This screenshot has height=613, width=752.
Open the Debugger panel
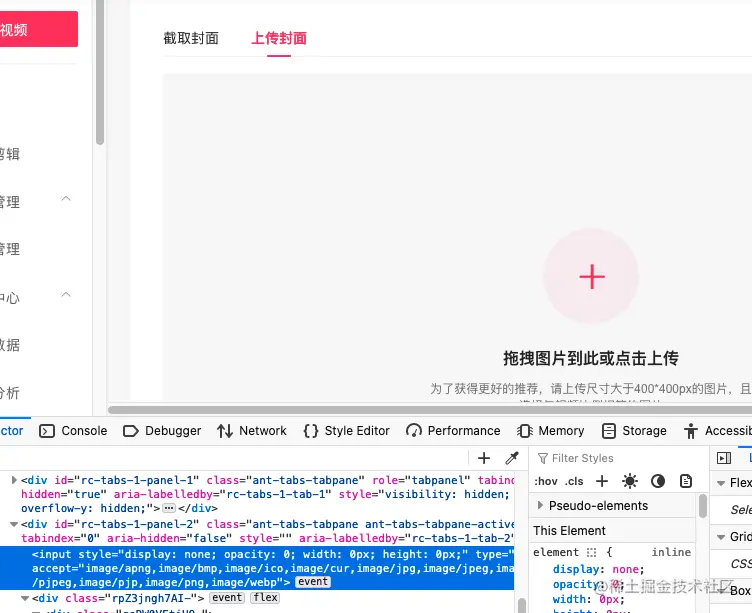pyautogui.click(x=162, y=431)
